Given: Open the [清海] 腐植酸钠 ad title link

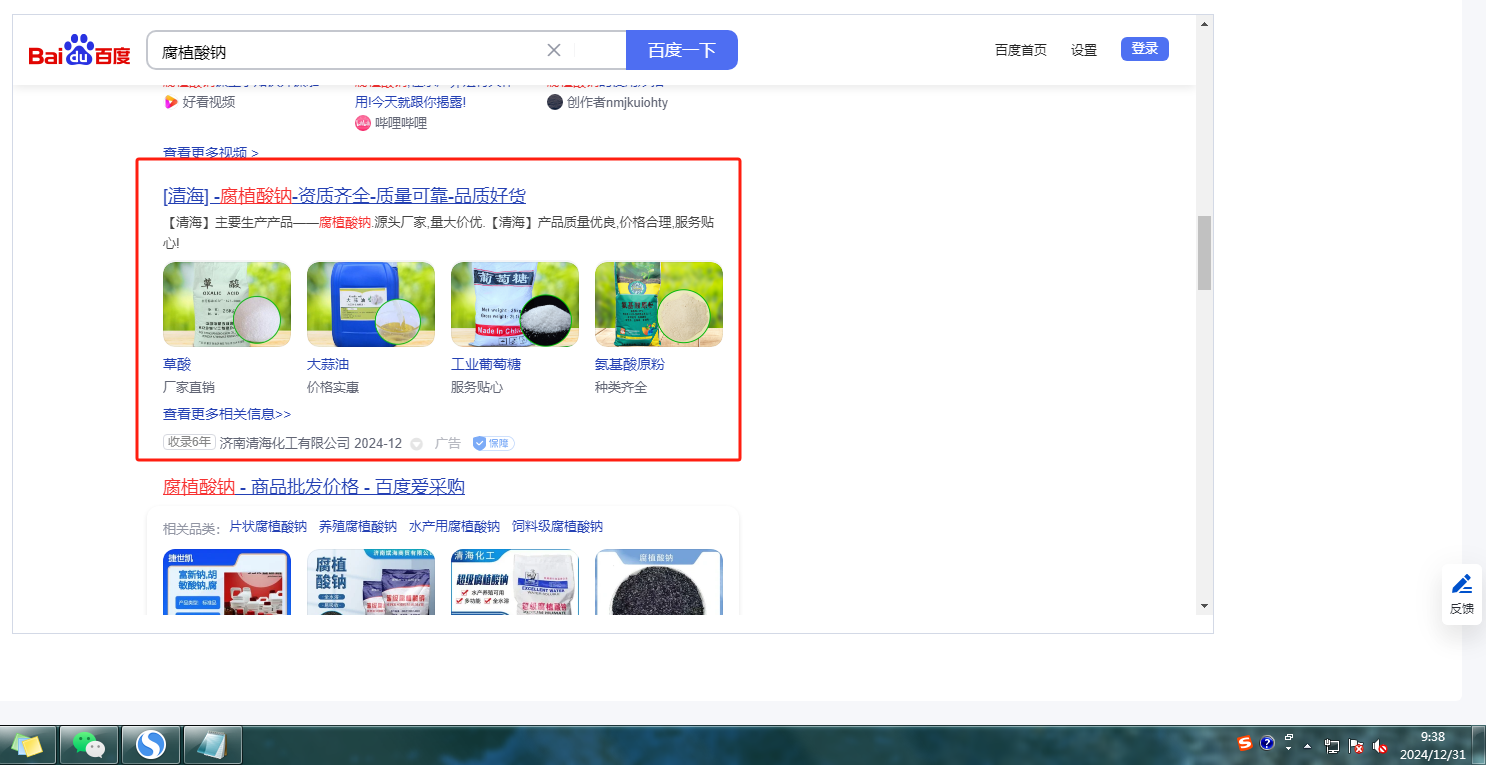Looking at the screenshot, I should [344, 195].
